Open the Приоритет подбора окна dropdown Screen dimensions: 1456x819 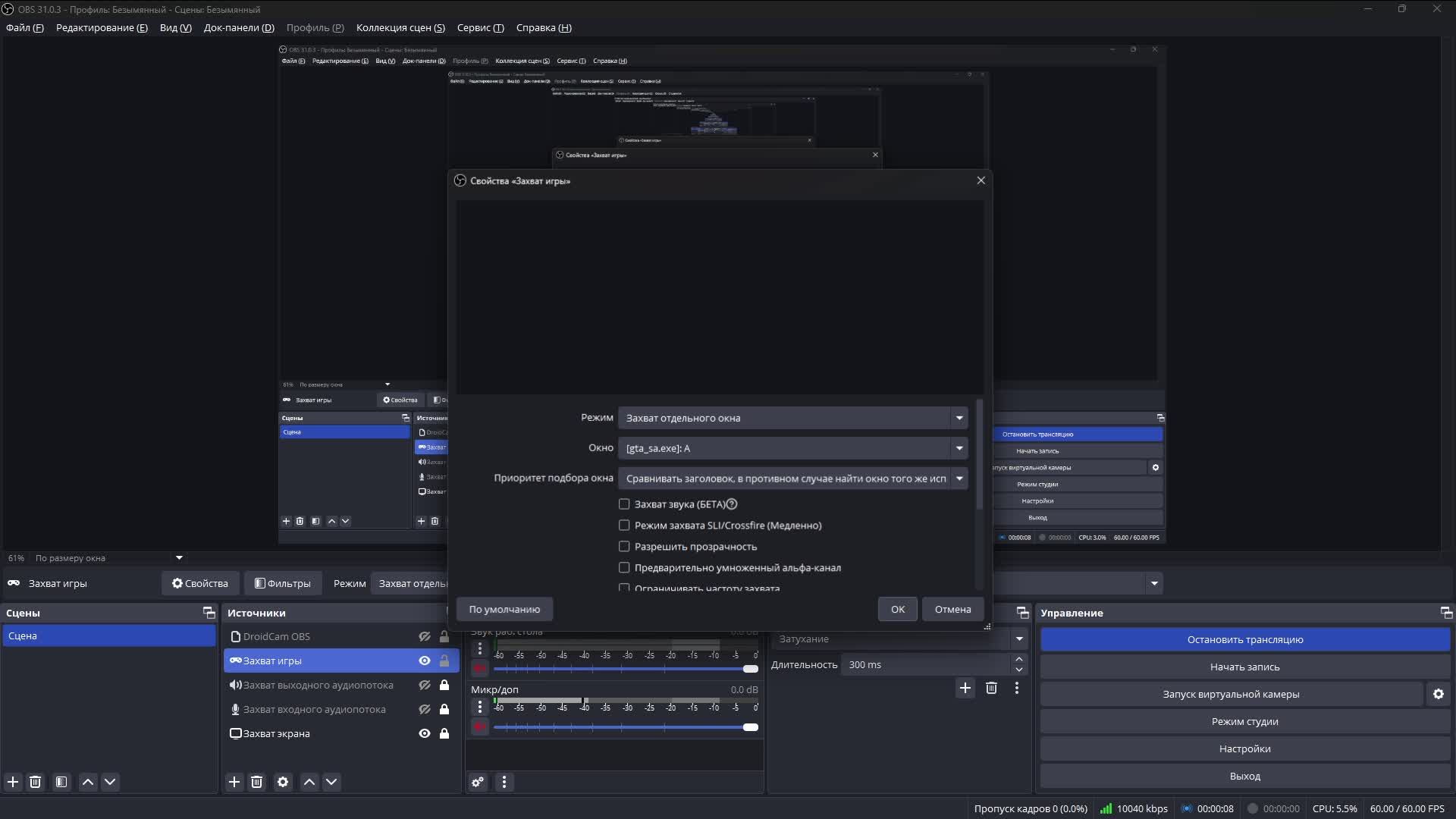coord(792,479)
